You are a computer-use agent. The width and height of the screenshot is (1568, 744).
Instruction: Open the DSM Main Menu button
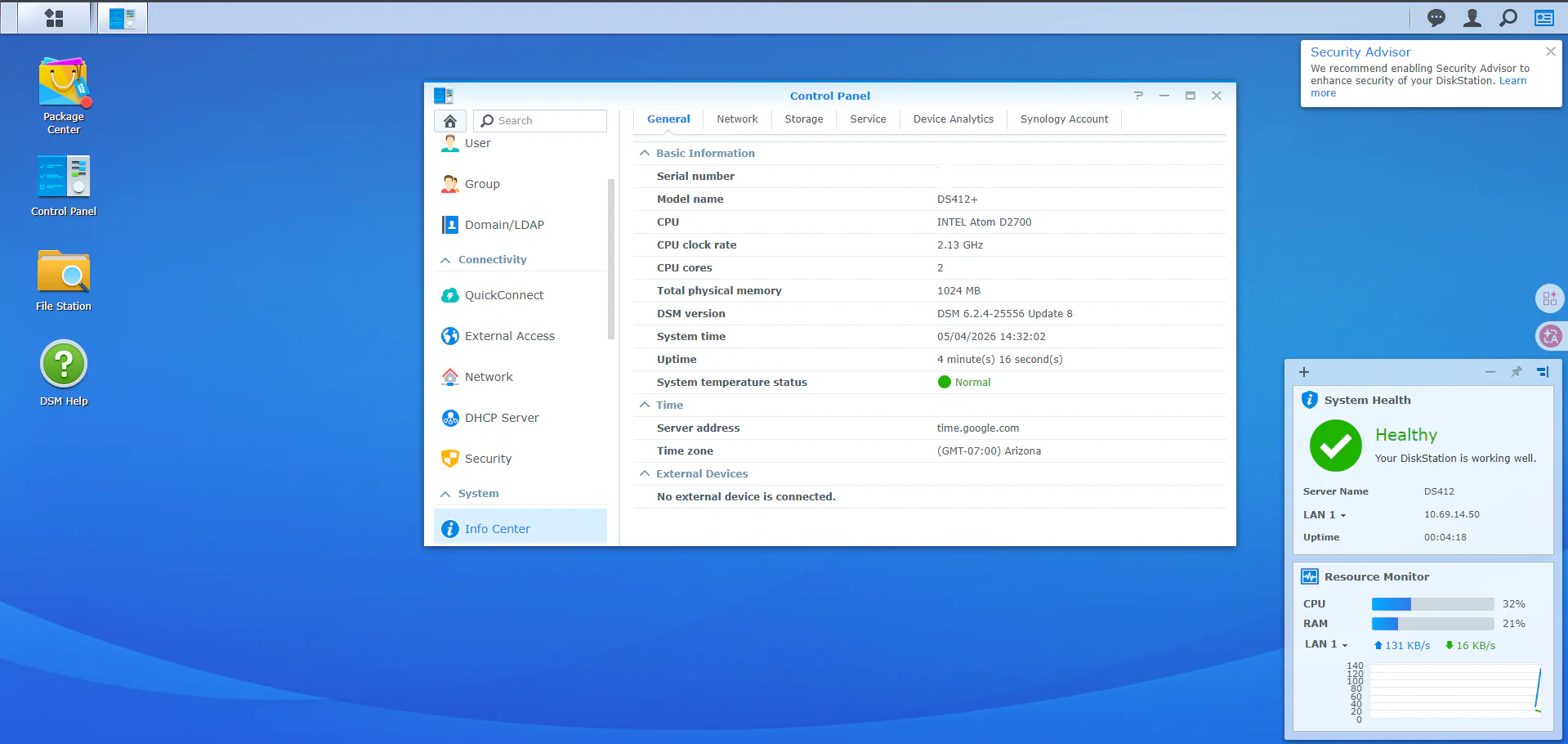point(54,18)
